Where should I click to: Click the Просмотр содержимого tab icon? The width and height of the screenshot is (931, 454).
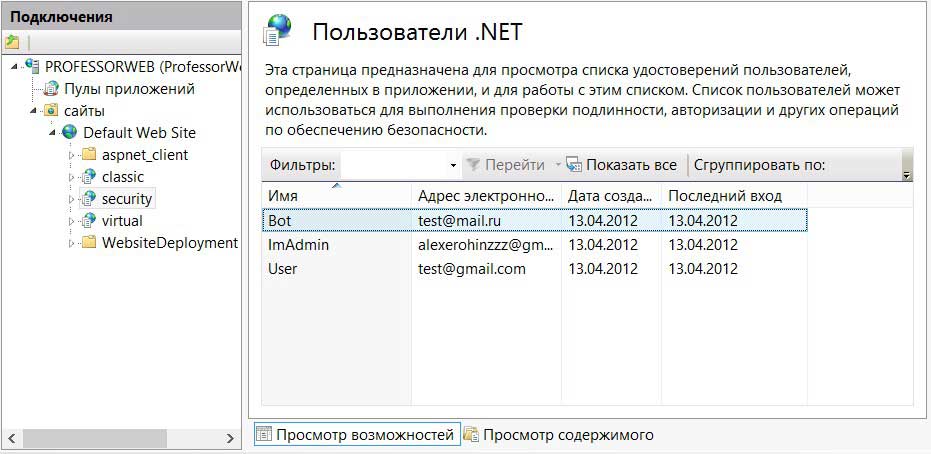[x=471, y=434]
